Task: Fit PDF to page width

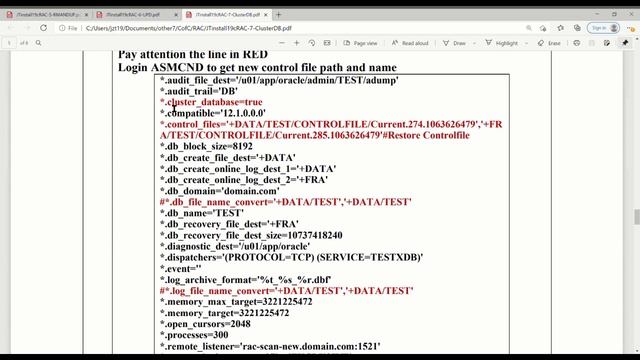Action: (x=327, y=43)
